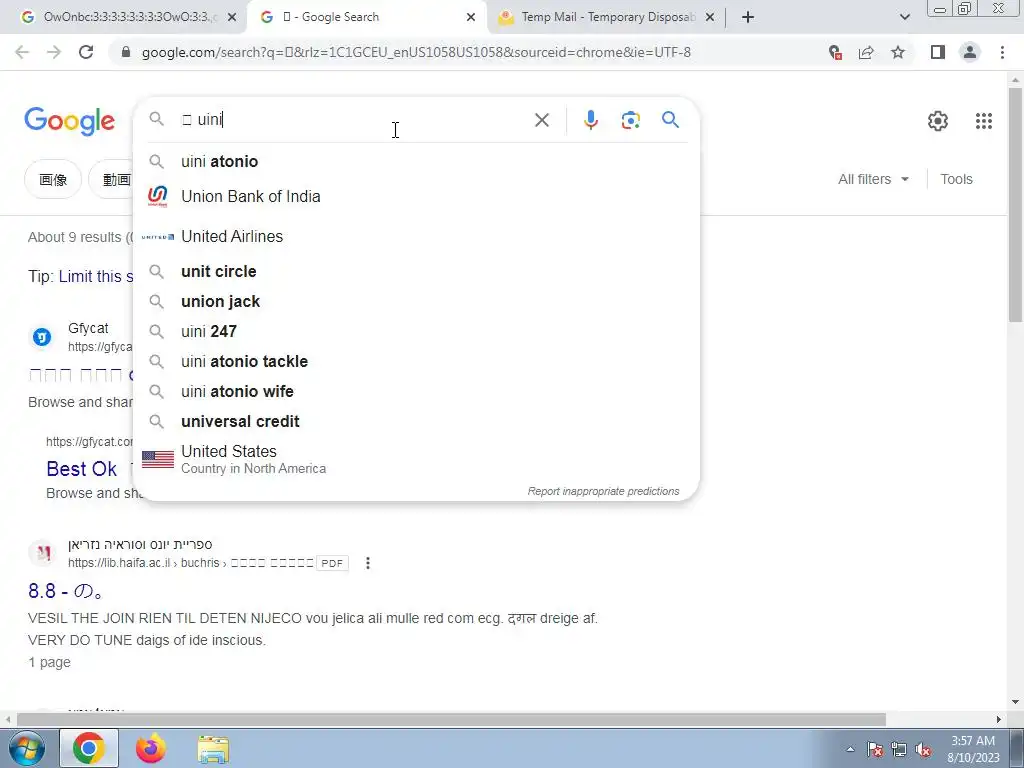Click the "Limit this" tip link
This screenshot has height=768, width=1024.
(95, 276)
